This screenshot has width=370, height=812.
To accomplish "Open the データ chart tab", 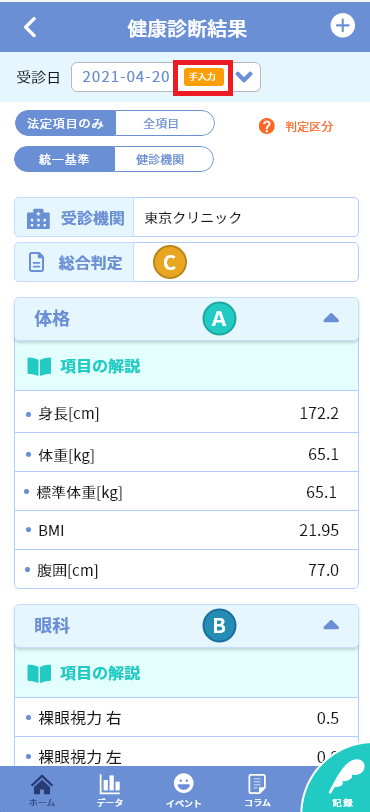I will point(109,791).
